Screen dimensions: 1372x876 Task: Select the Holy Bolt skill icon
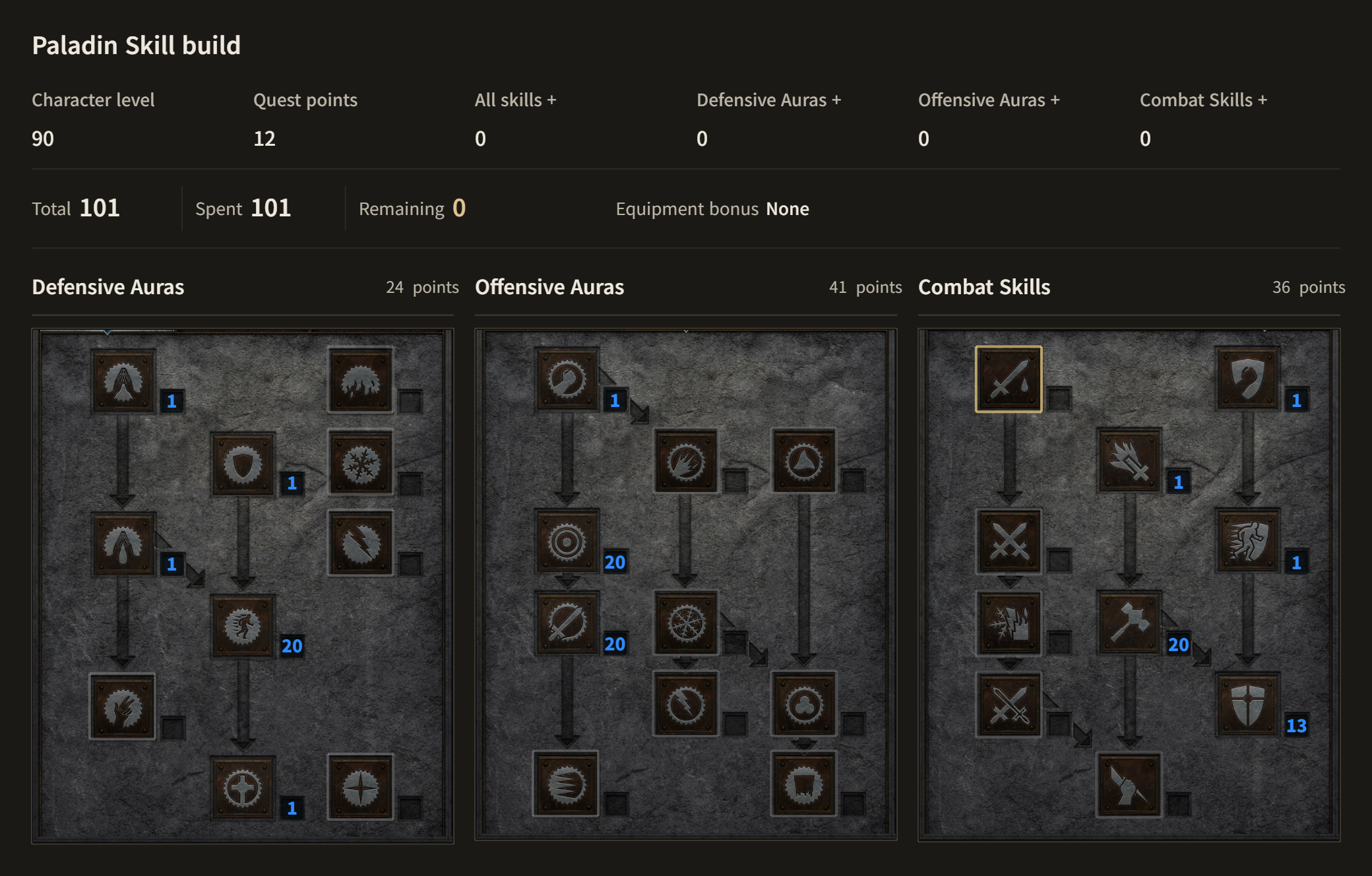pyautogui.click(x=1129, y=460)
